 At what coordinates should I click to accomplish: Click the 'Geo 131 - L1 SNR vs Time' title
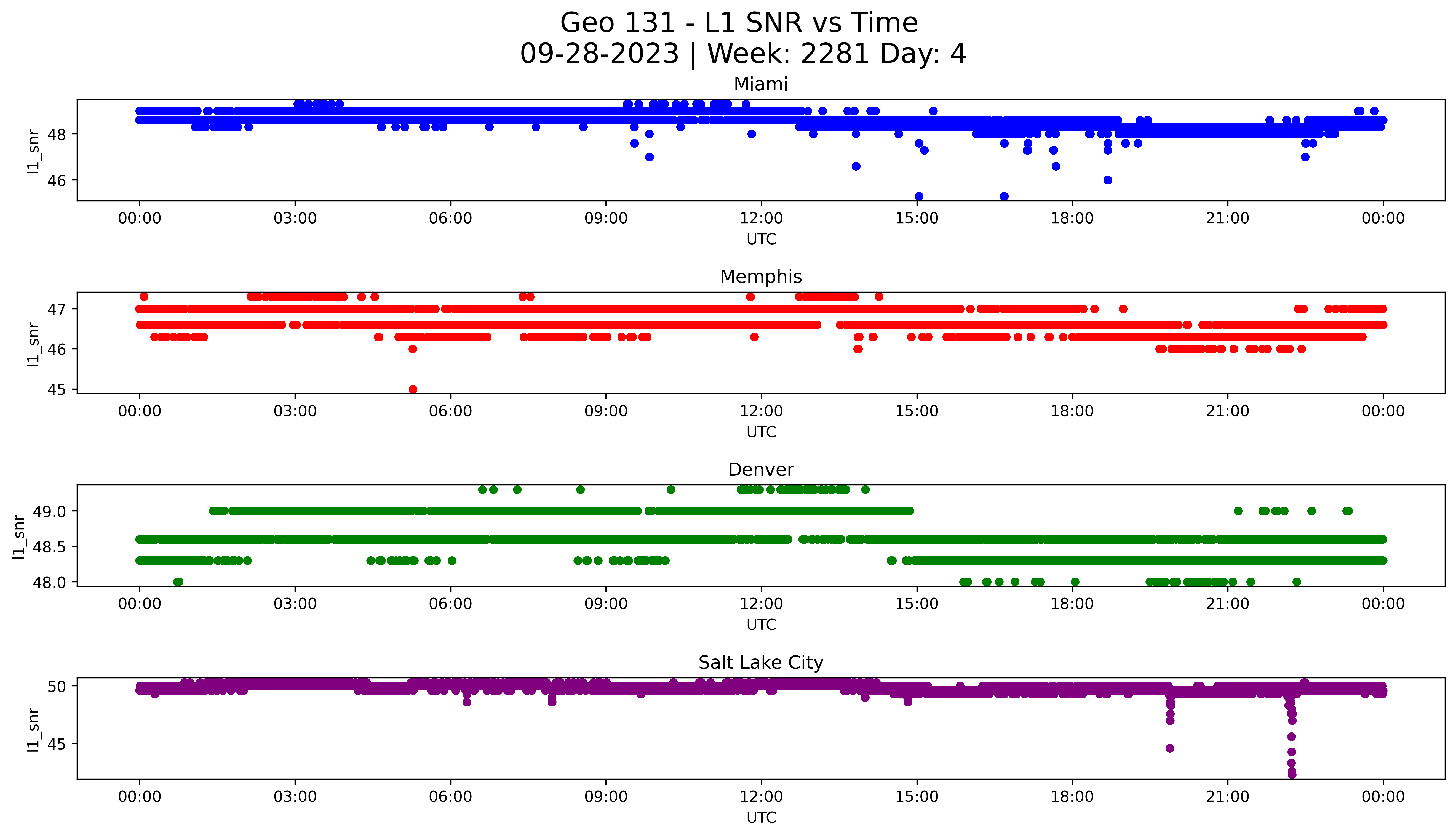pos(739,23)
